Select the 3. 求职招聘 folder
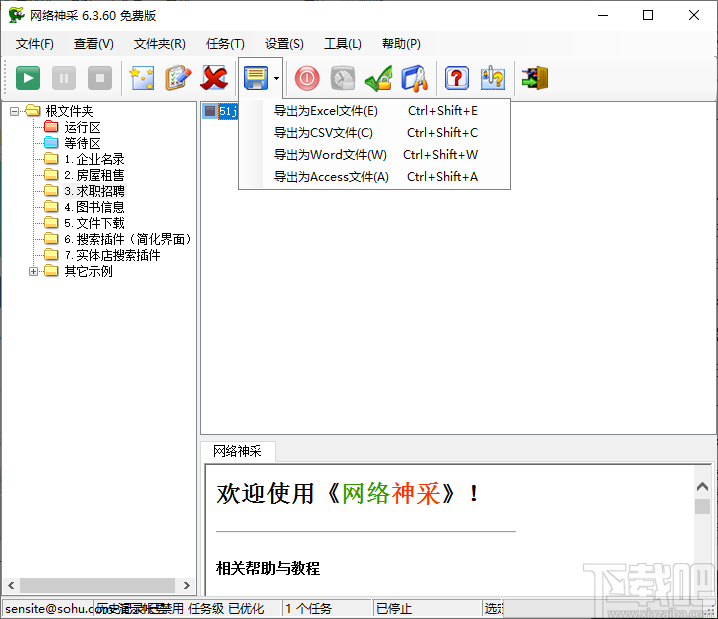 pos(94,191)
